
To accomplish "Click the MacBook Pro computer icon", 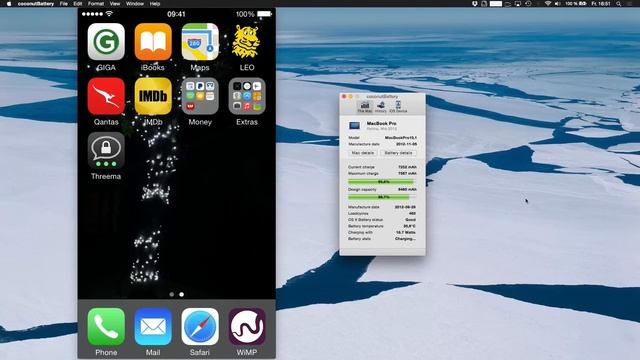I will click(354, 125).
